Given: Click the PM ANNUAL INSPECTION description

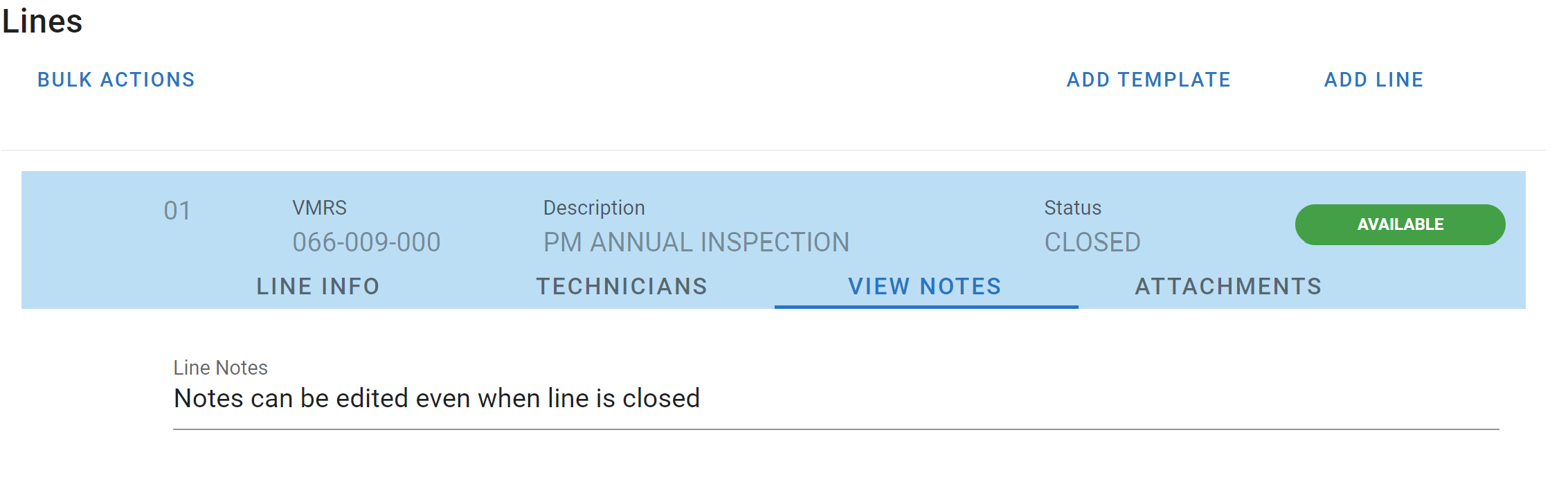Looking at the screenshot, I should click(696, 242).
